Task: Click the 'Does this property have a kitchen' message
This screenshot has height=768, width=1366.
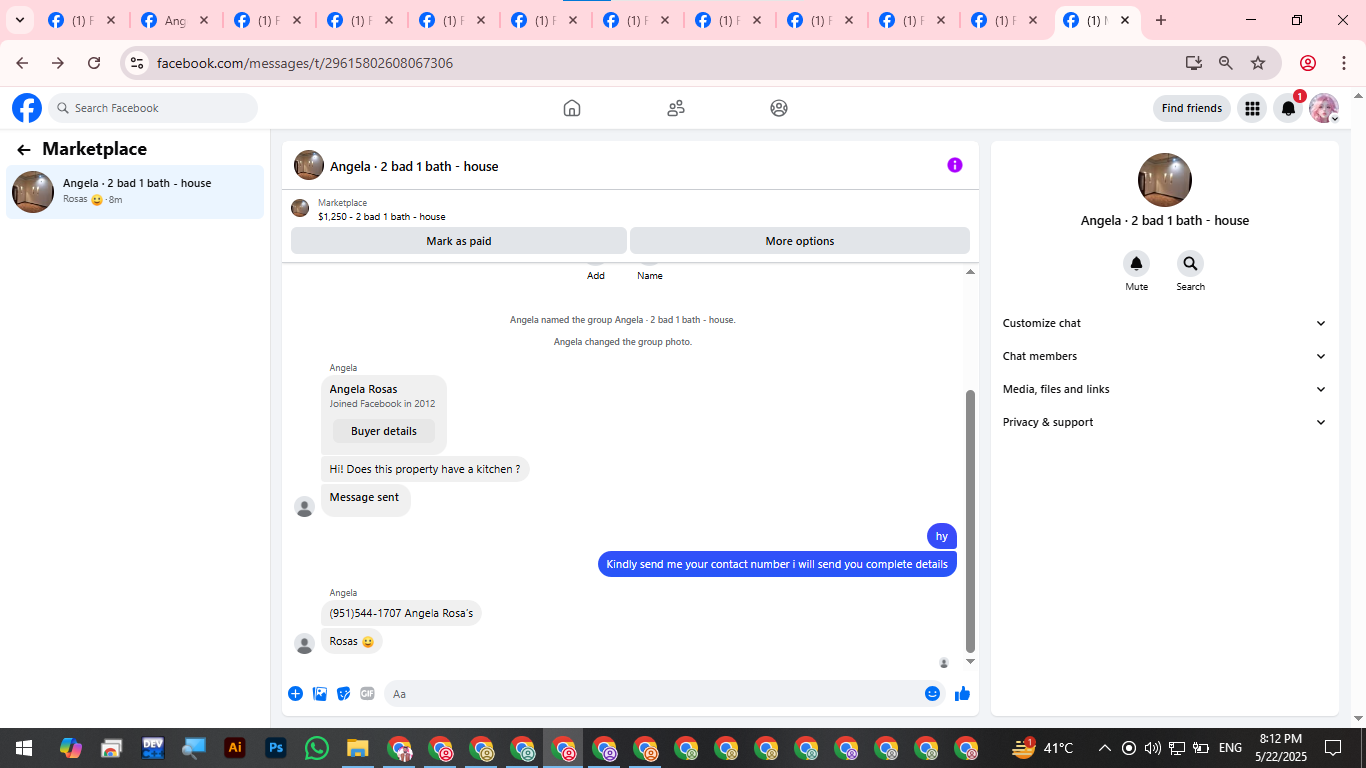Action: tap(425, 469)
